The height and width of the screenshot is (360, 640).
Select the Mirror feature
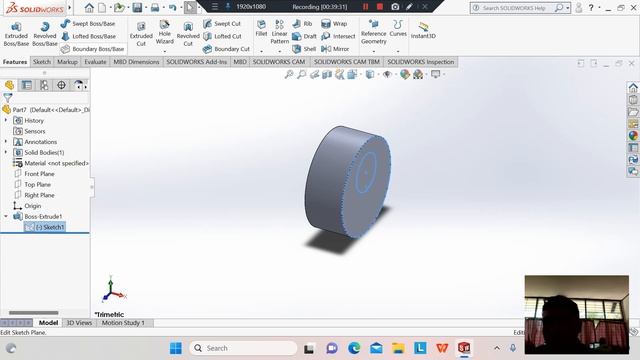335,49
